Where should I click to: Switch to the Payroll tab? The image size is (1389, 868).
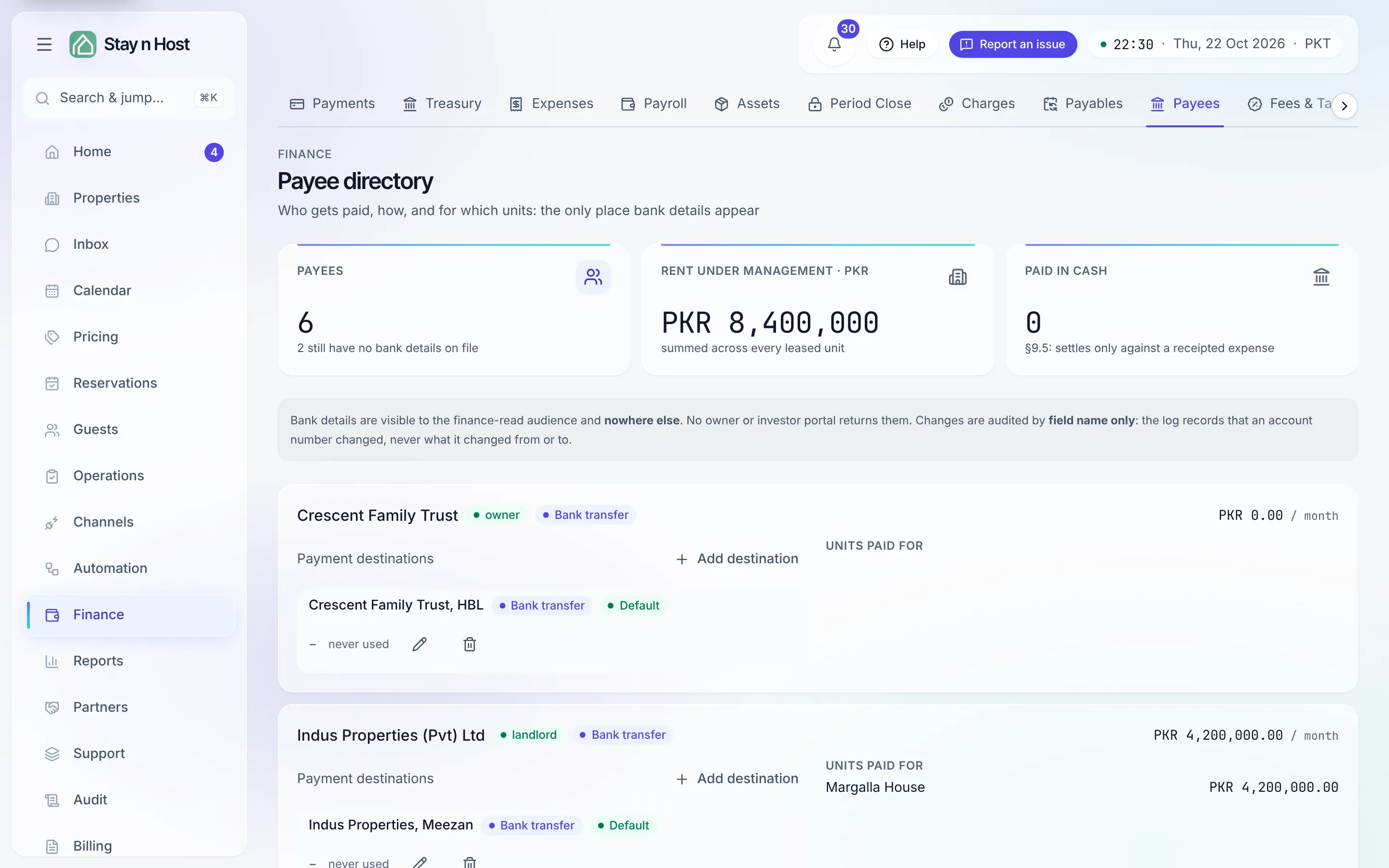[x=654, y=104]
